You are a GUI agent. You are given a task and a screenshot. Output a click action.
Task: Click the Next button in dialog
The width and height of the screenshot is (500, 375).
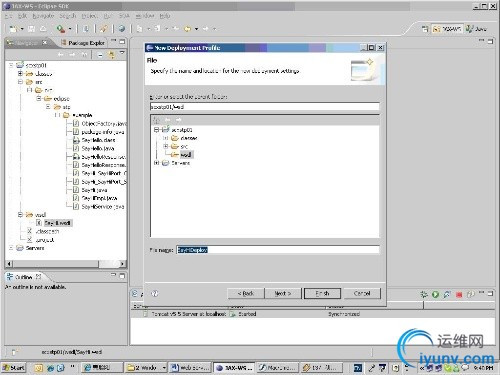[283, 294]
